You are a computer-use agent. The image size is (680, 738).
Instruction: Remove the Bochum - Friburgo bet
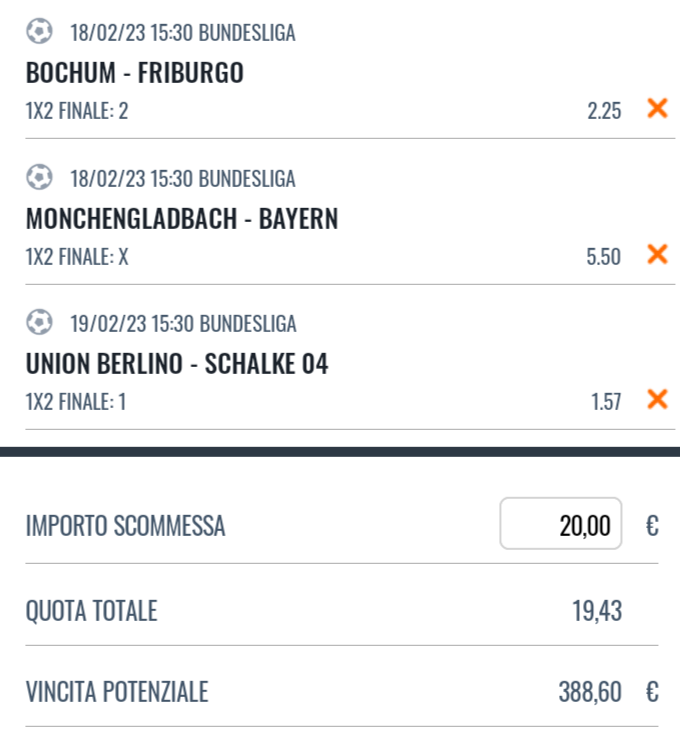pos(657,109)
